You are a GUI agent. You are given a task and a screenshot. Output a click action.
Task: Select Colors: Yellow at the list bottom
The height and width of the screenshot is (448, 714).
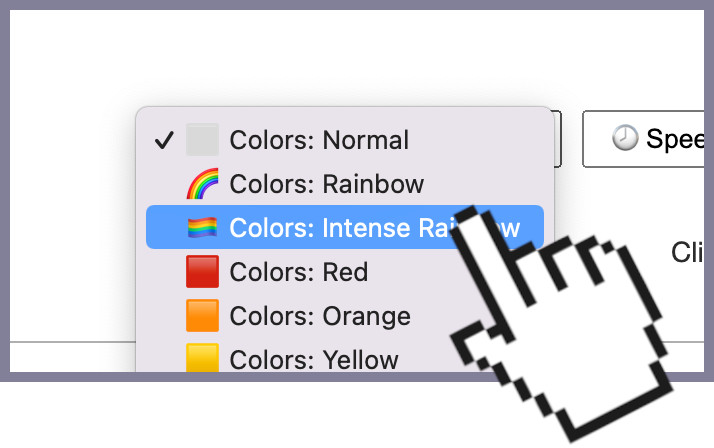pyautogui.click(x=345, y=357)
